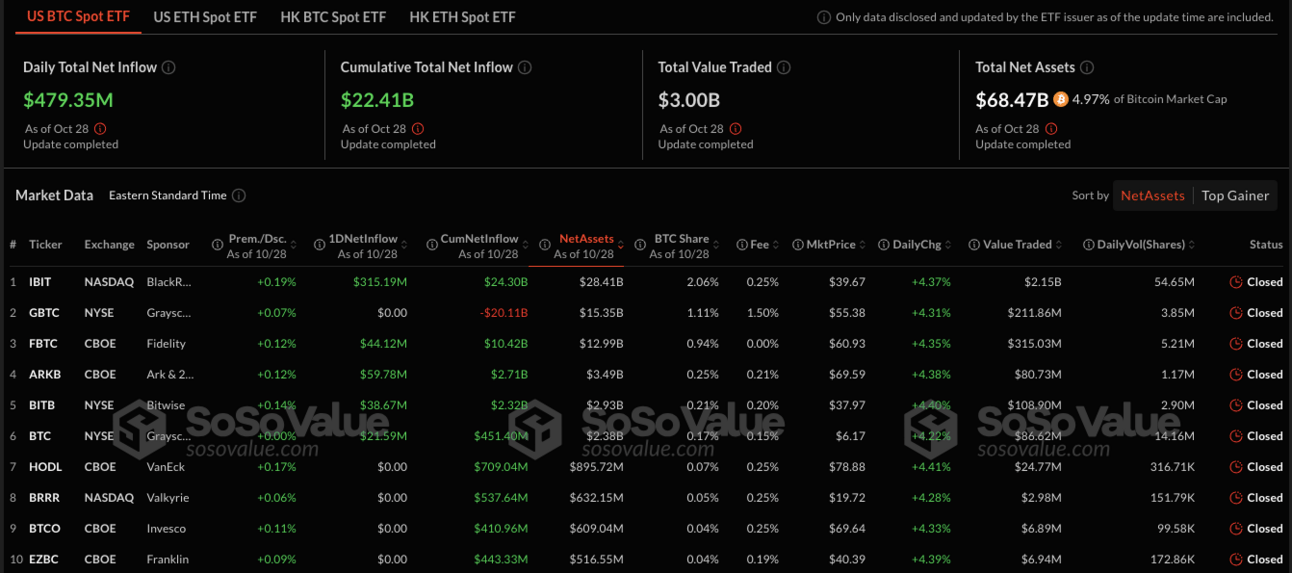1292x573 pixels.
Task: Click info icon beside Prem./Dsc. column header
Action: (217, 245)
